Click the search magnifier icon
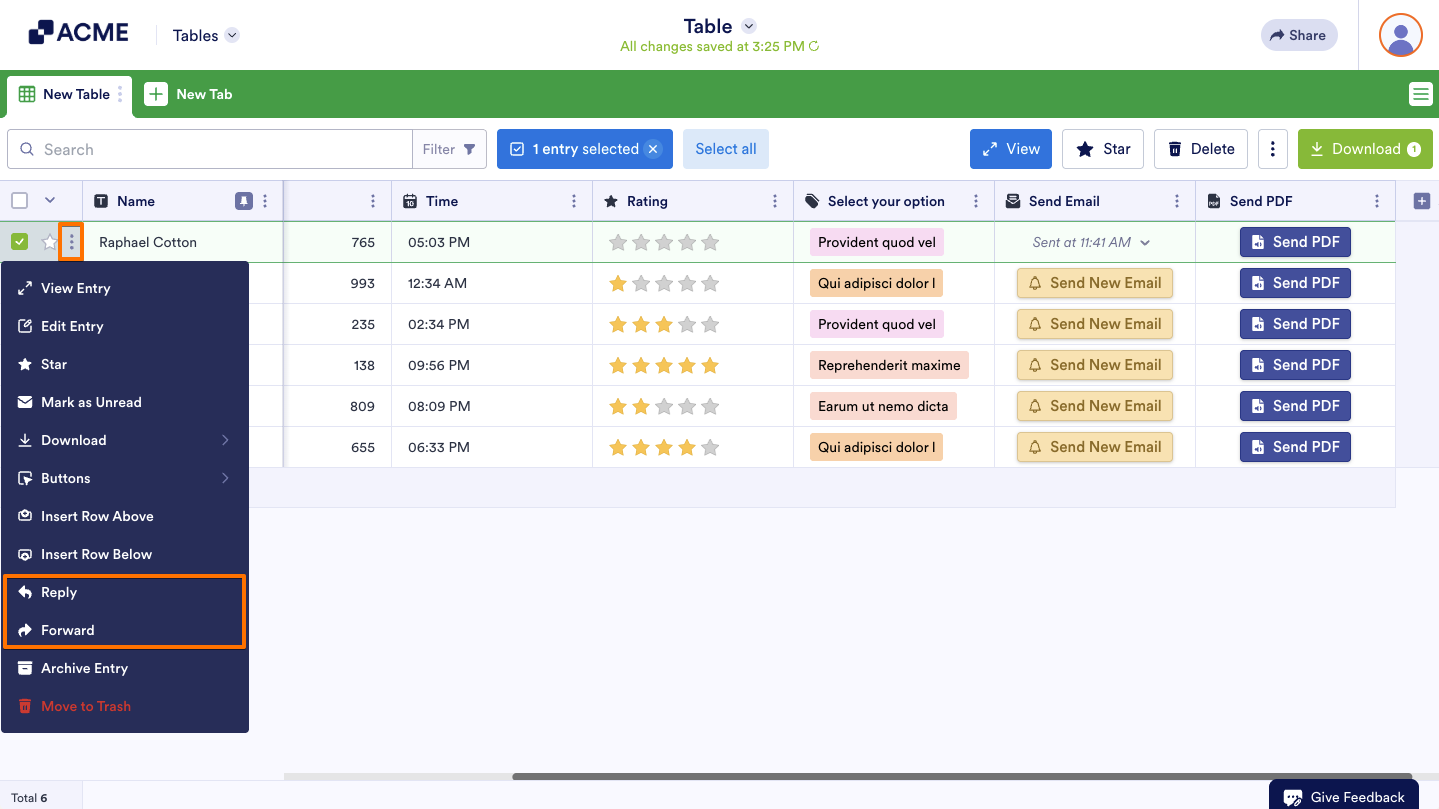The image size is (1439, 809). tap(27, 149)
